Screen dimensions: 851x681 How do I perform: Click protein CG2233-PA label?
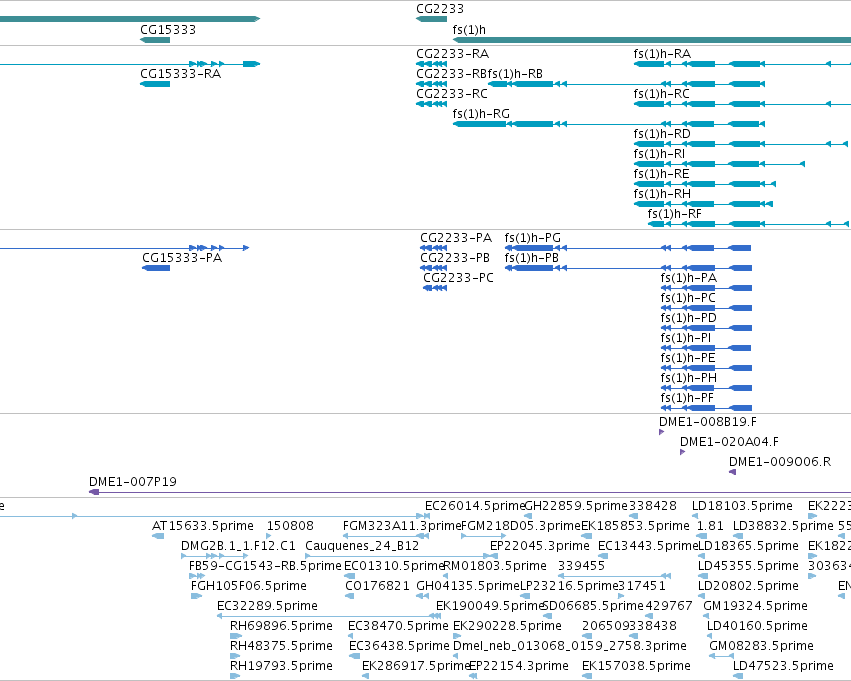[x=456, y=238]
